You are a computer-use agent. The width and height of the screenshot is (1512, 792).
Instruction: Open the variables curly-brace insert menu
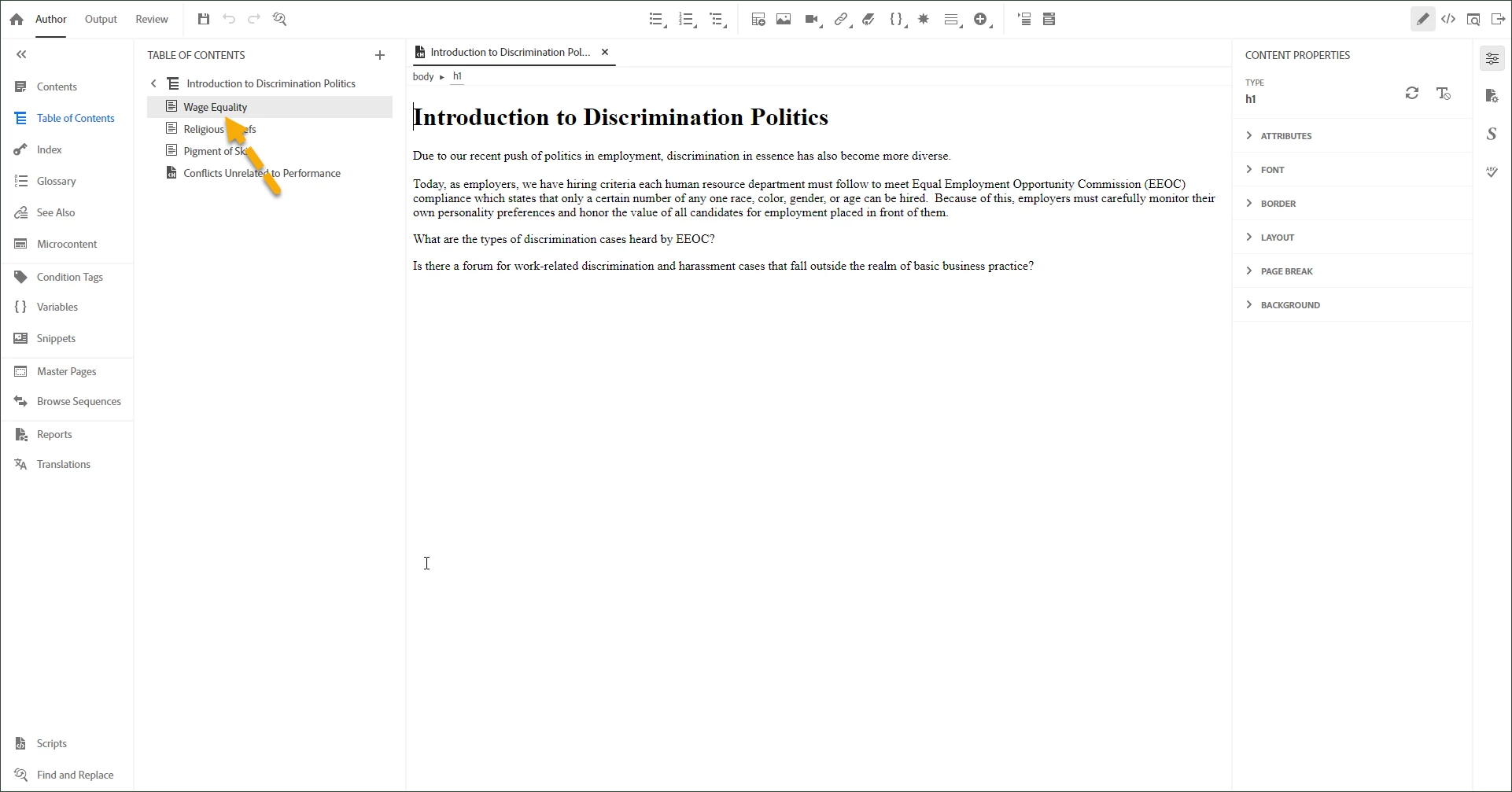[898, 20]
